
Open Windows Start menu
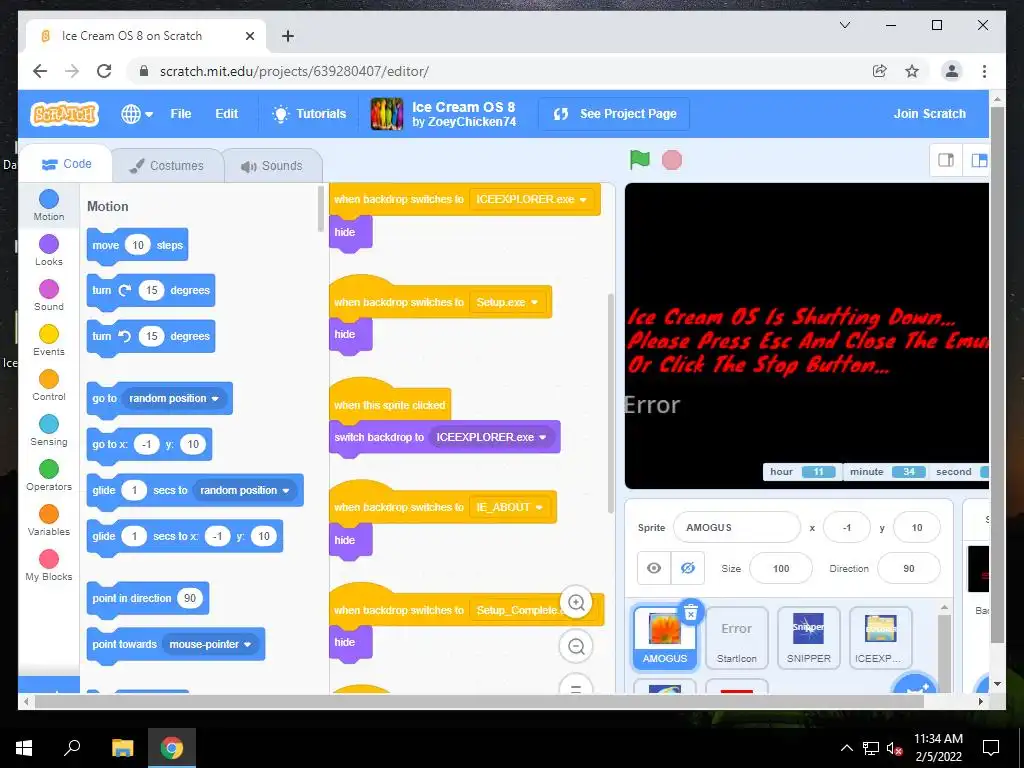pos(24,748)
